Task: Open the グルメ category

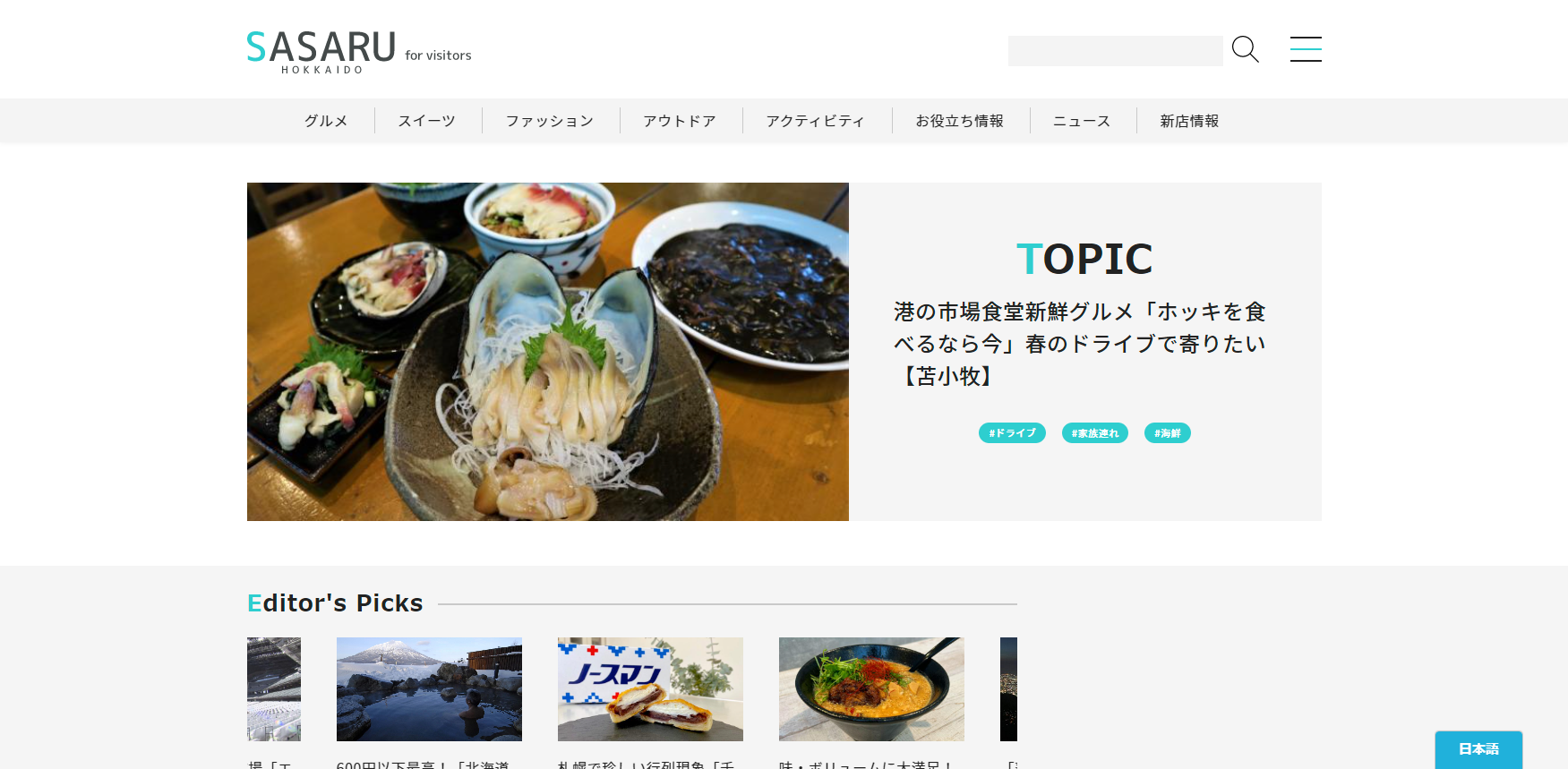Action: click(x=326, y=121)
